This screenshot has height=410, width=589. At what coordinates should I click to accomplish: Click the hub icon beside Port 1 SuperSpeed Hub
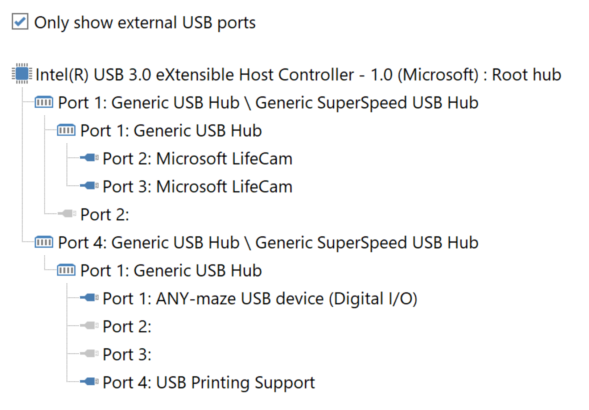click(x=44, y=102)
